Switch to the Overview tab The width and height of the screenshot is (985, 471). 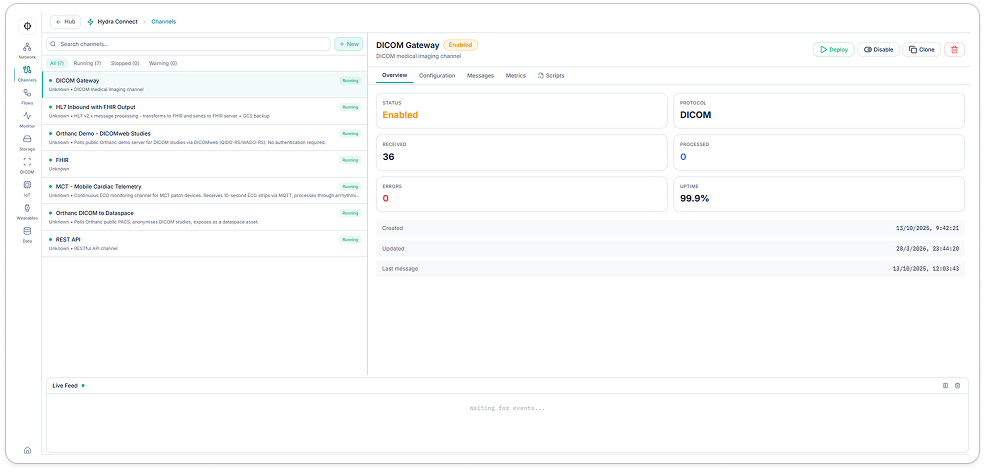[395, 75]
